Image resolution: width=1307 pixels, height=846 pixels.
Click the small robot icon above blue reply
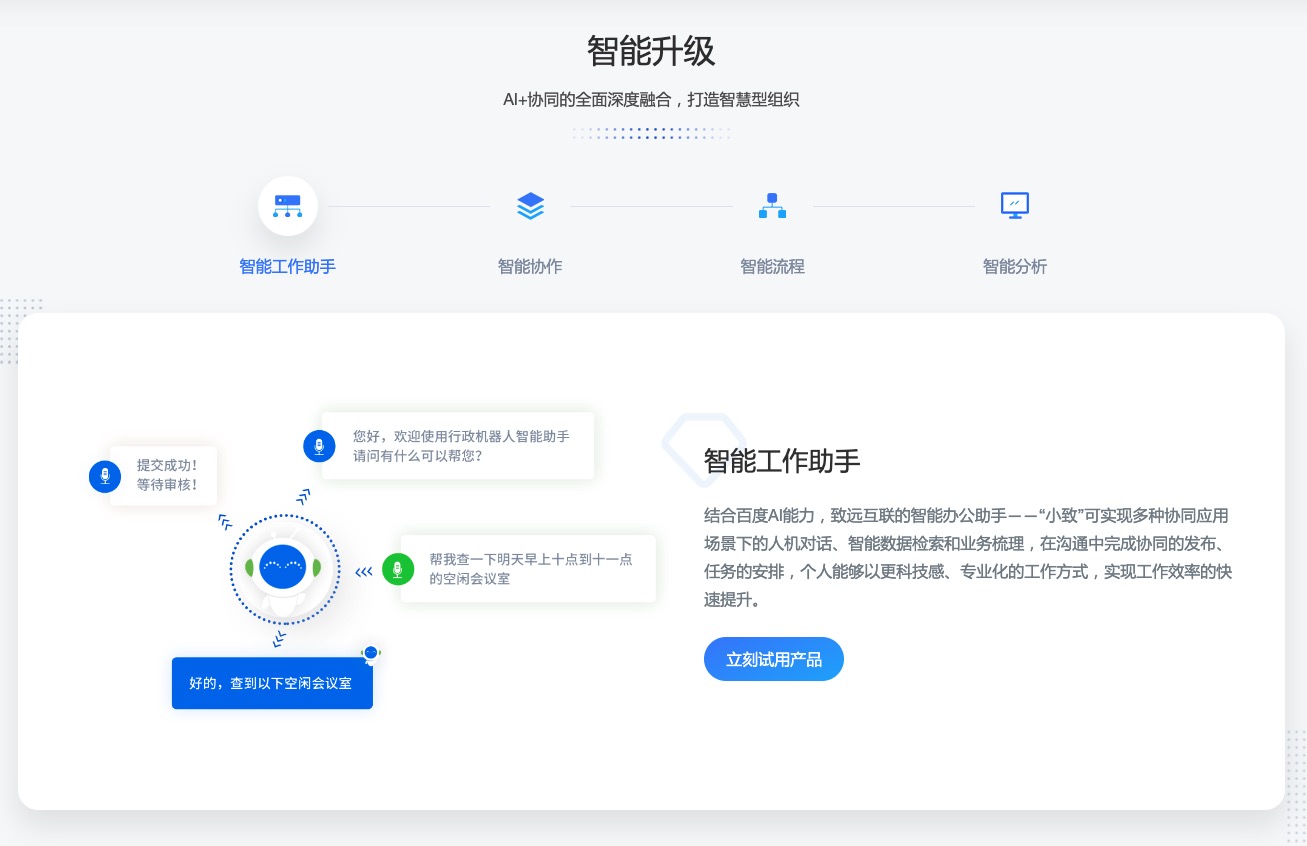click(371, 653)
